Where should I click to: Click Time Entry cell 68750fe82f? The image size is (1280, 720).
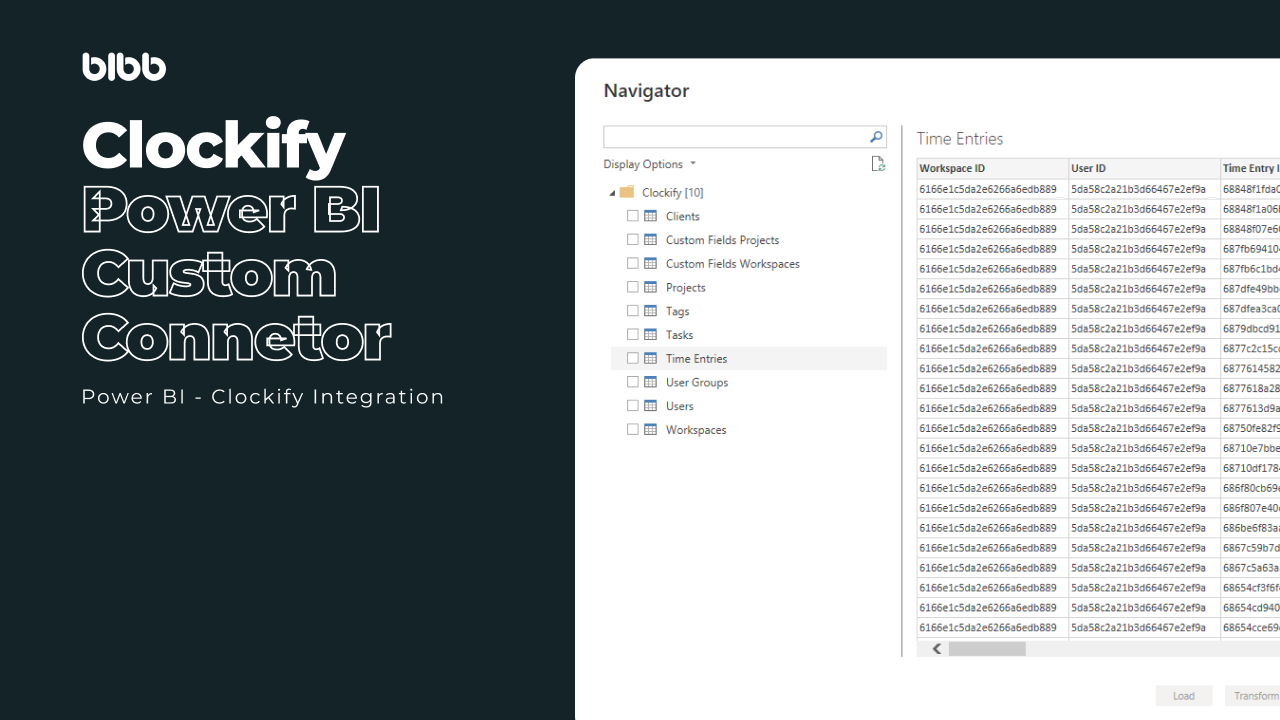tap(1250, 428)
